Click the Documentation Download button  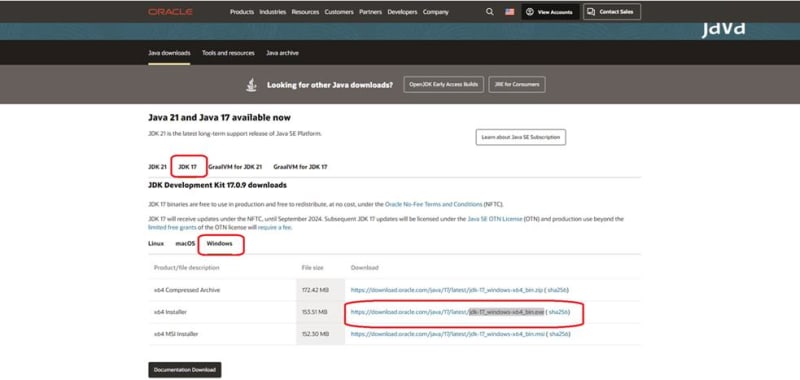click(185, 370)
